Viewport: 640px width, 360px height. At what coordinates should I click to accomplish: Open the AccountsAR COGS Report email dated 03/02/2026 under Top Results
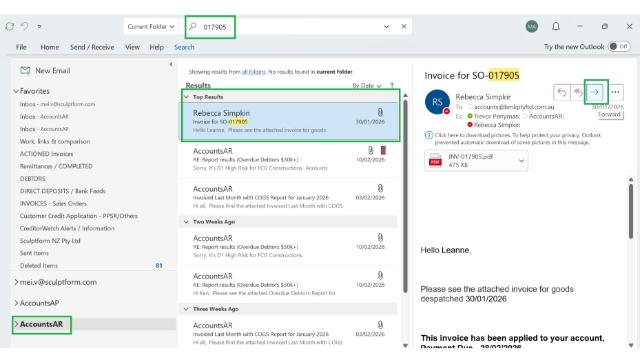[x=288, y=197]
